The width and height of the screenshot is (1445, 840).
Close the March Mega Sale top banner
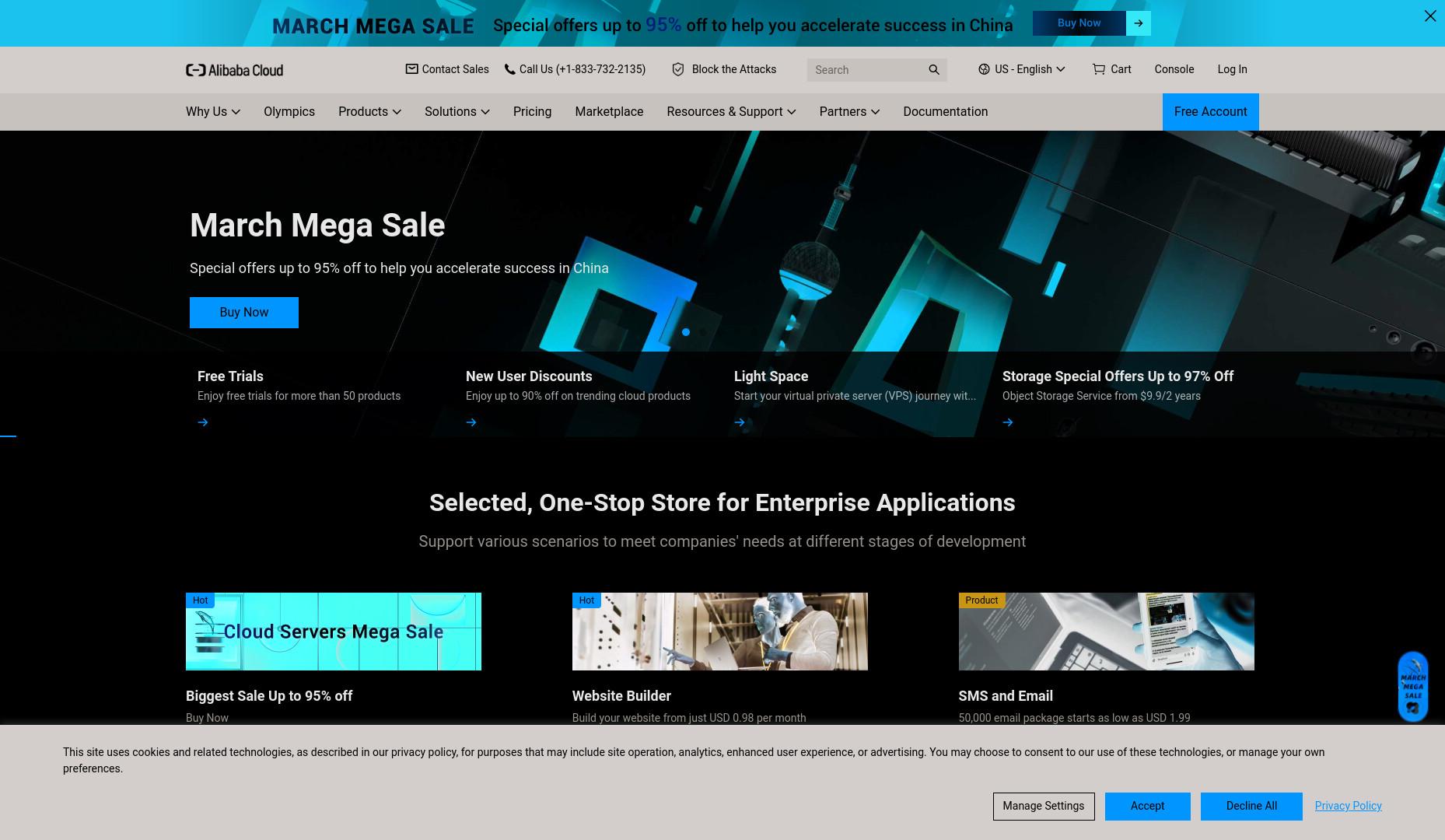click(1429, 16)
